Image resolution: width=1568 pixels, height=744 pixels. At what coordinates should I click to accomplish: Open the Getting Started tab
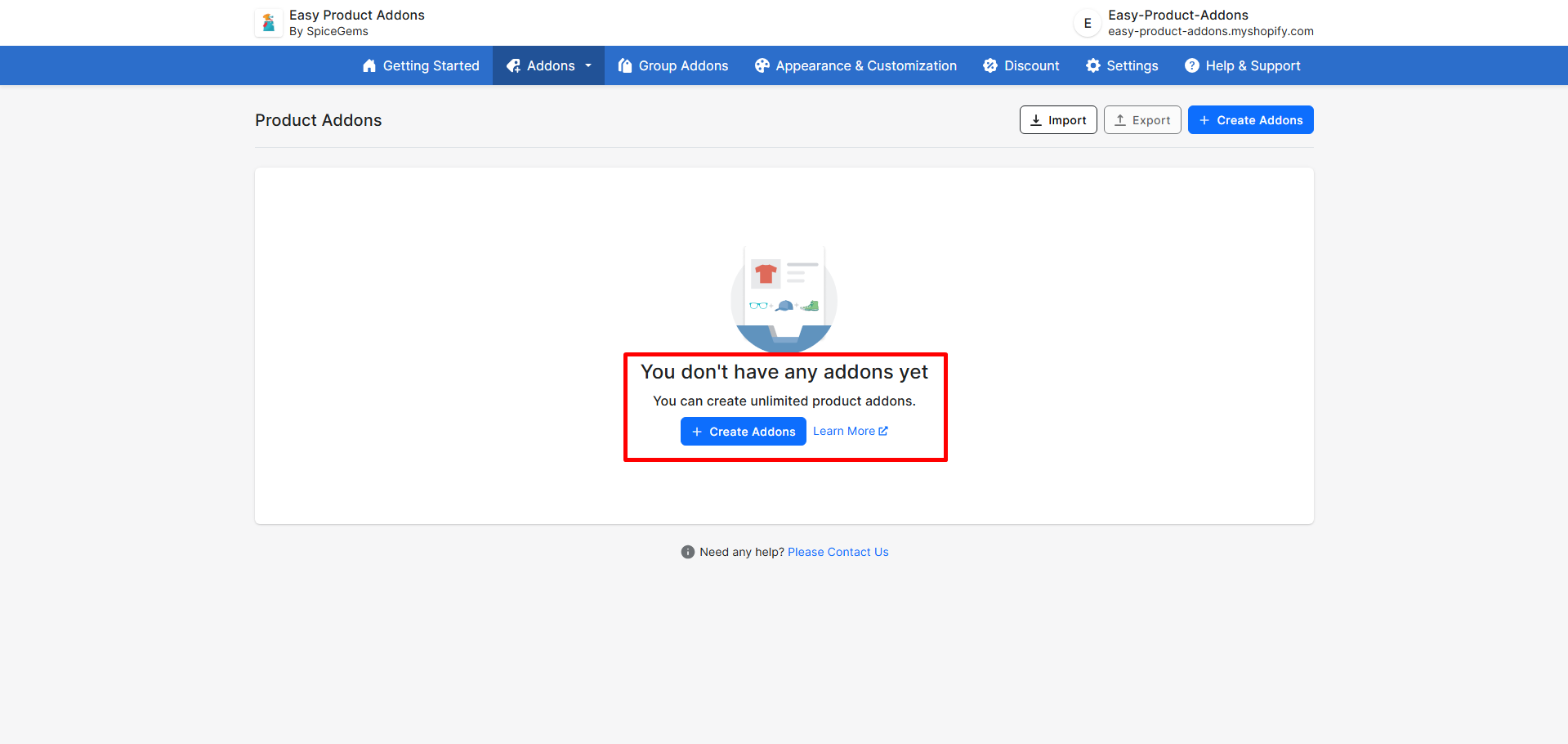[x=431, y=66]
